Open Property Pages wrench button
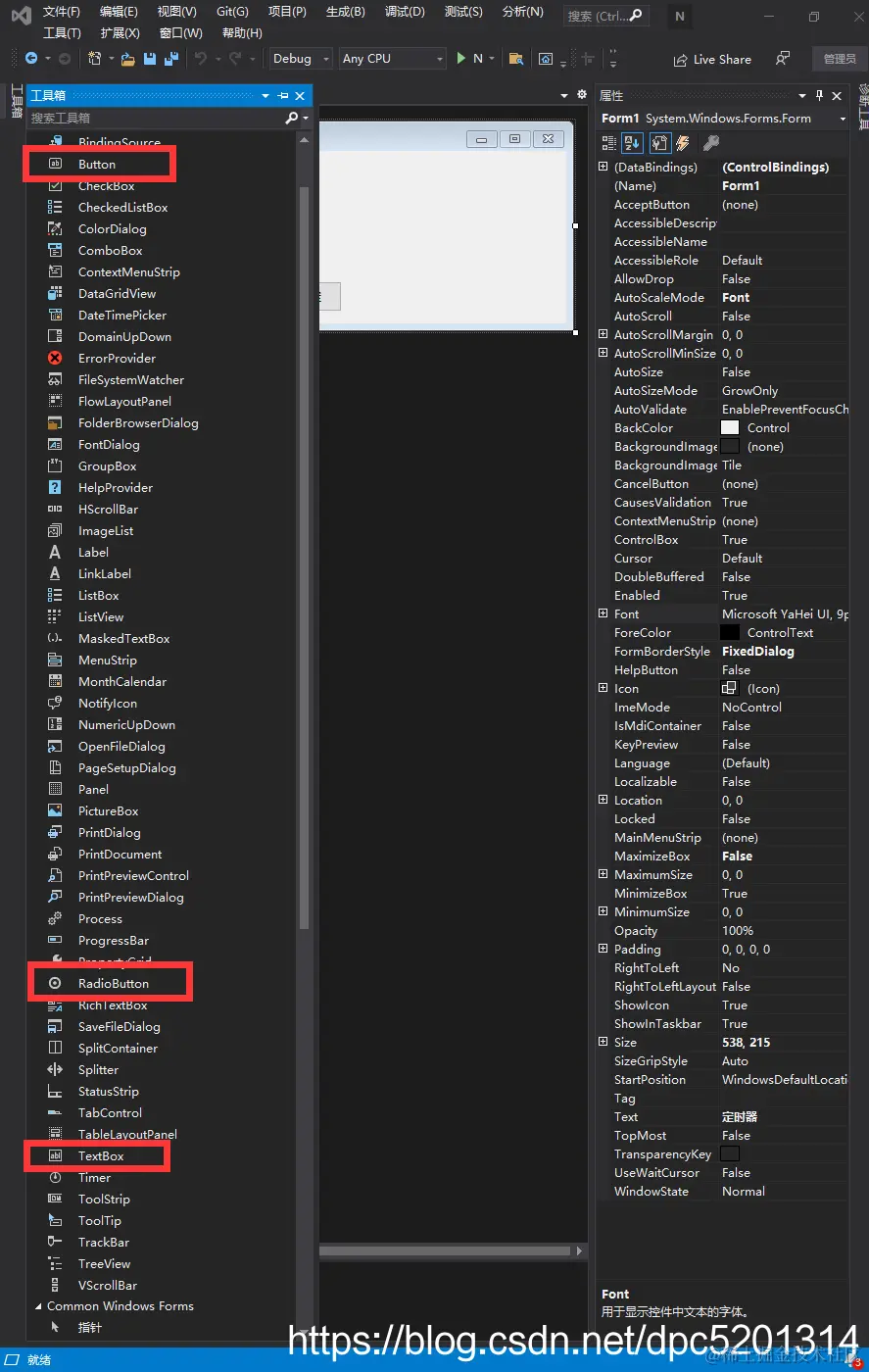 coord(711,143)
